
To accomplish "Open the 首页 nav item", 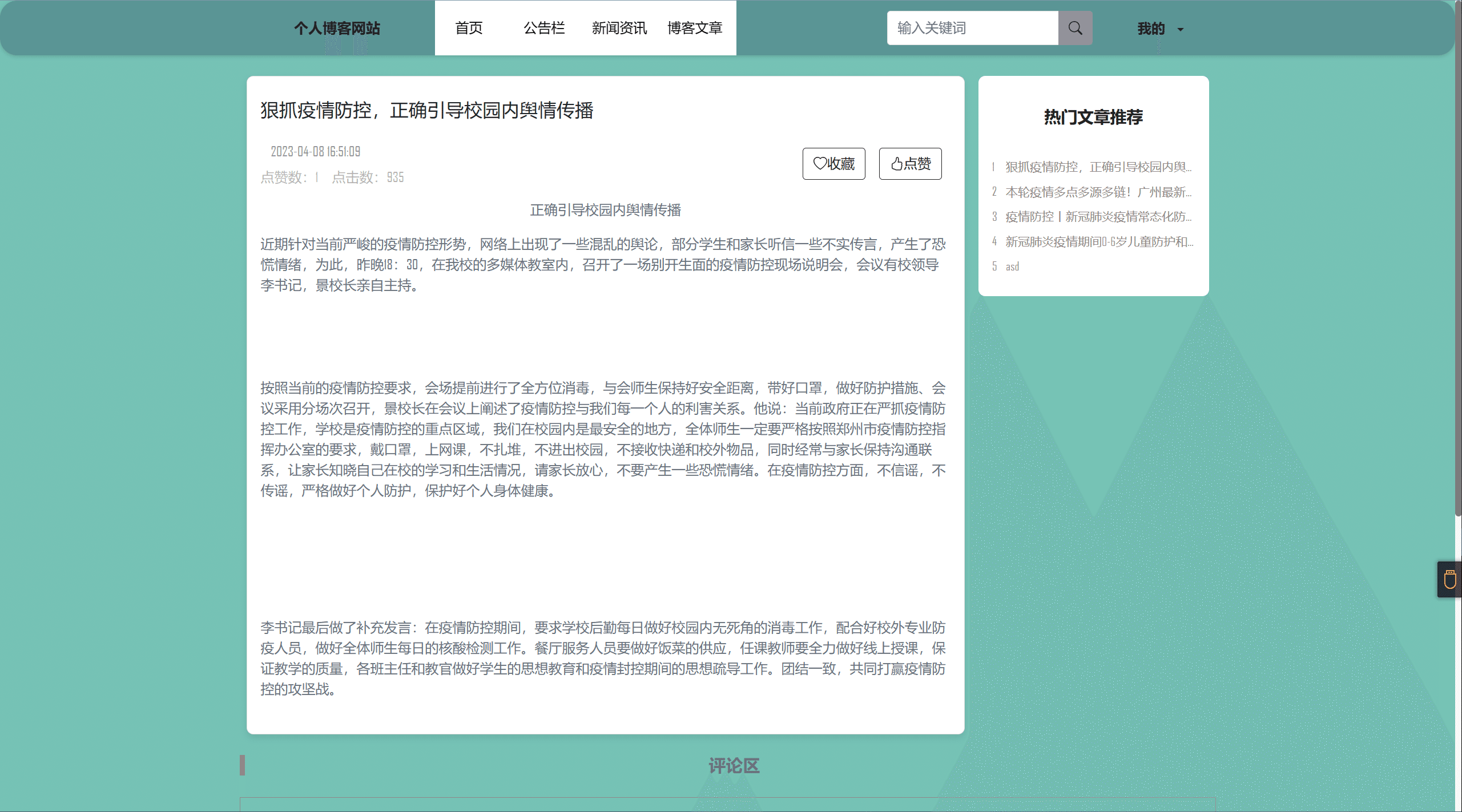I will [x=469, y=28].
